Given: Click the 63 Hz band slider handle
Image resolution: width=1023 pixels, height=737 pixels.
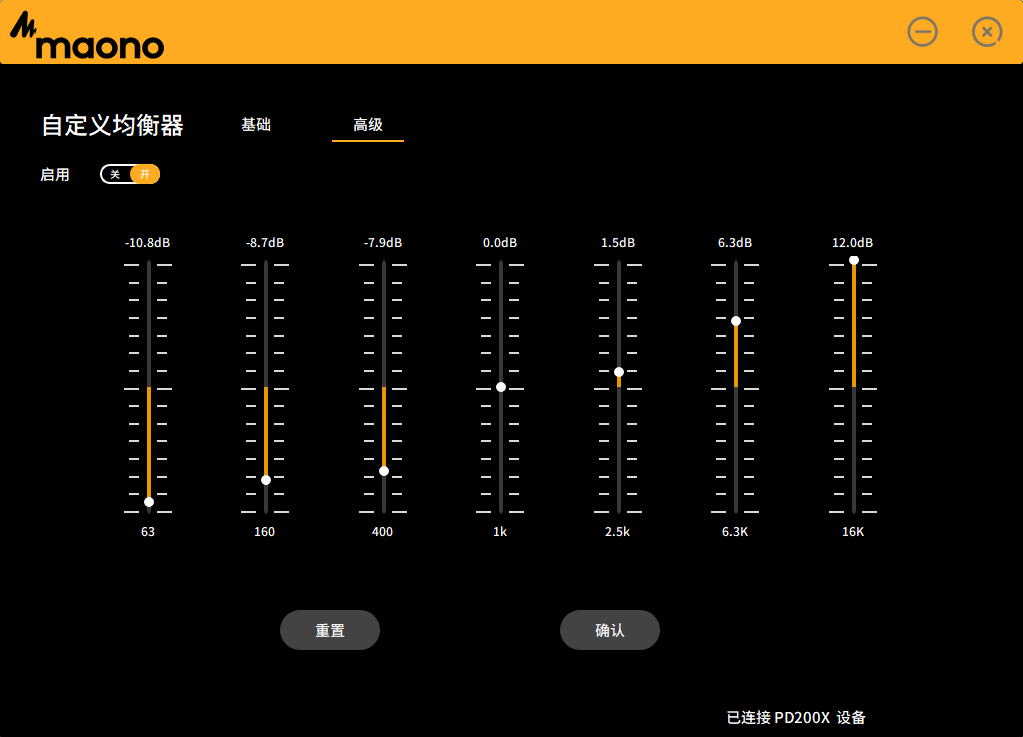Looking at the screenshot, I should [149, 502].
